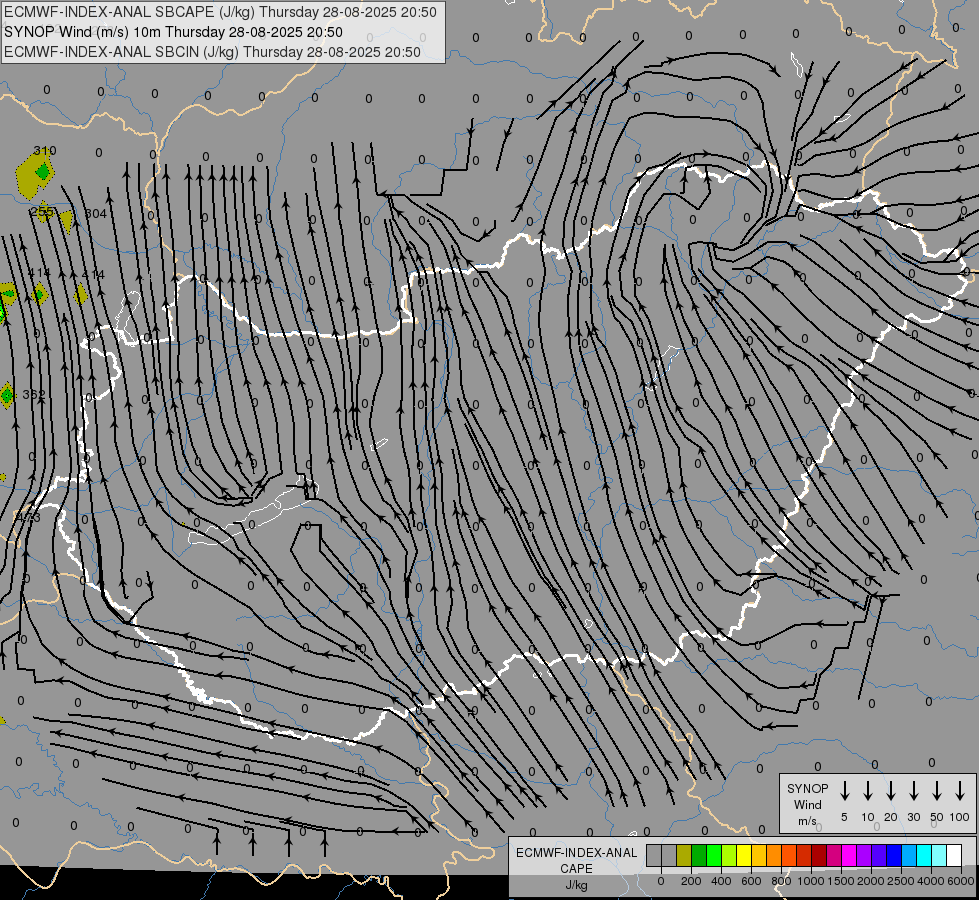Select the bright green CAPE legend swatch
Viewport: 979px width, 900px height.
[714, 855]
